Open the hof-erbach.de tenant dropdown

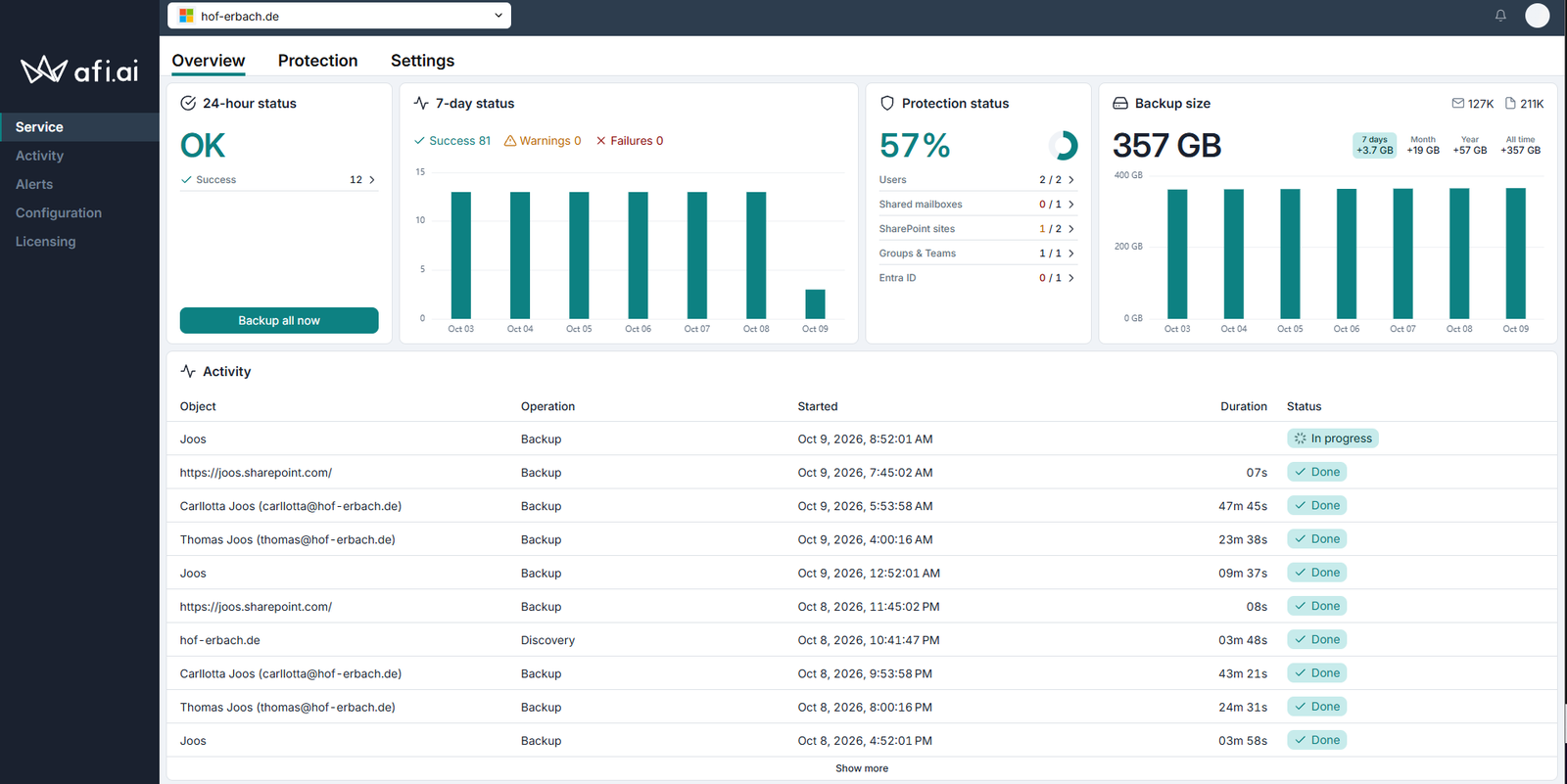339,16
